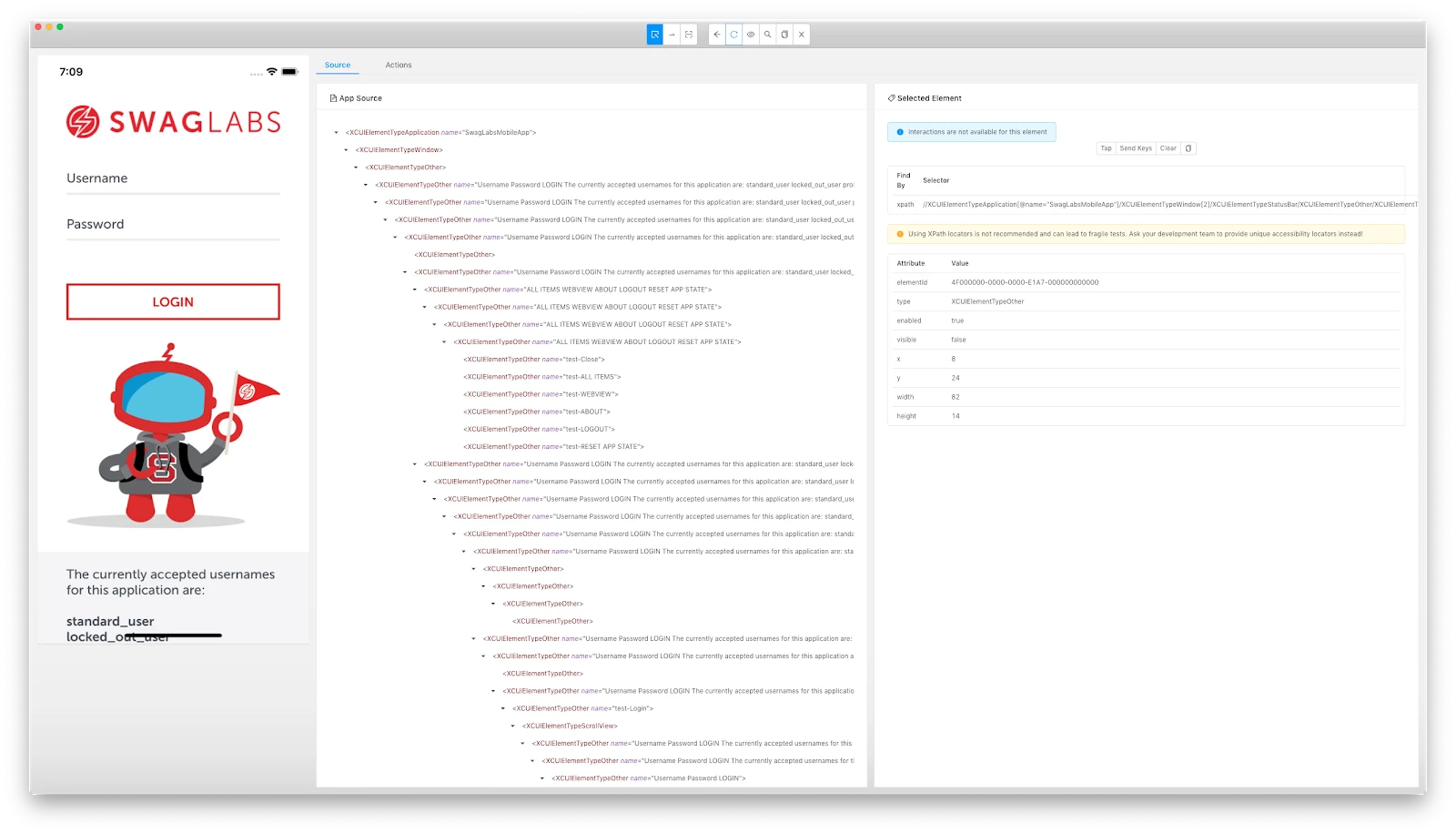
Task: Download the source XML with the download icon
Action: [x=784, y=34]
